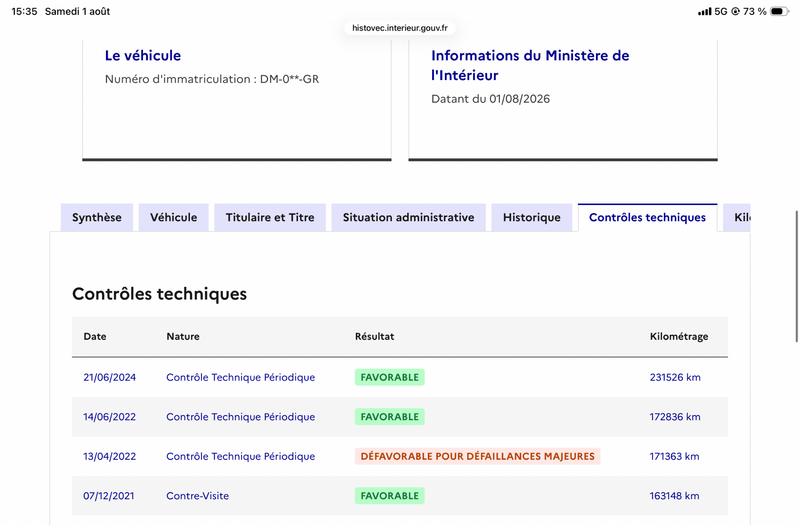Screen dimensions: 800x525
Task: Switch to the Véhicule tab
Action: coord(173,217)
